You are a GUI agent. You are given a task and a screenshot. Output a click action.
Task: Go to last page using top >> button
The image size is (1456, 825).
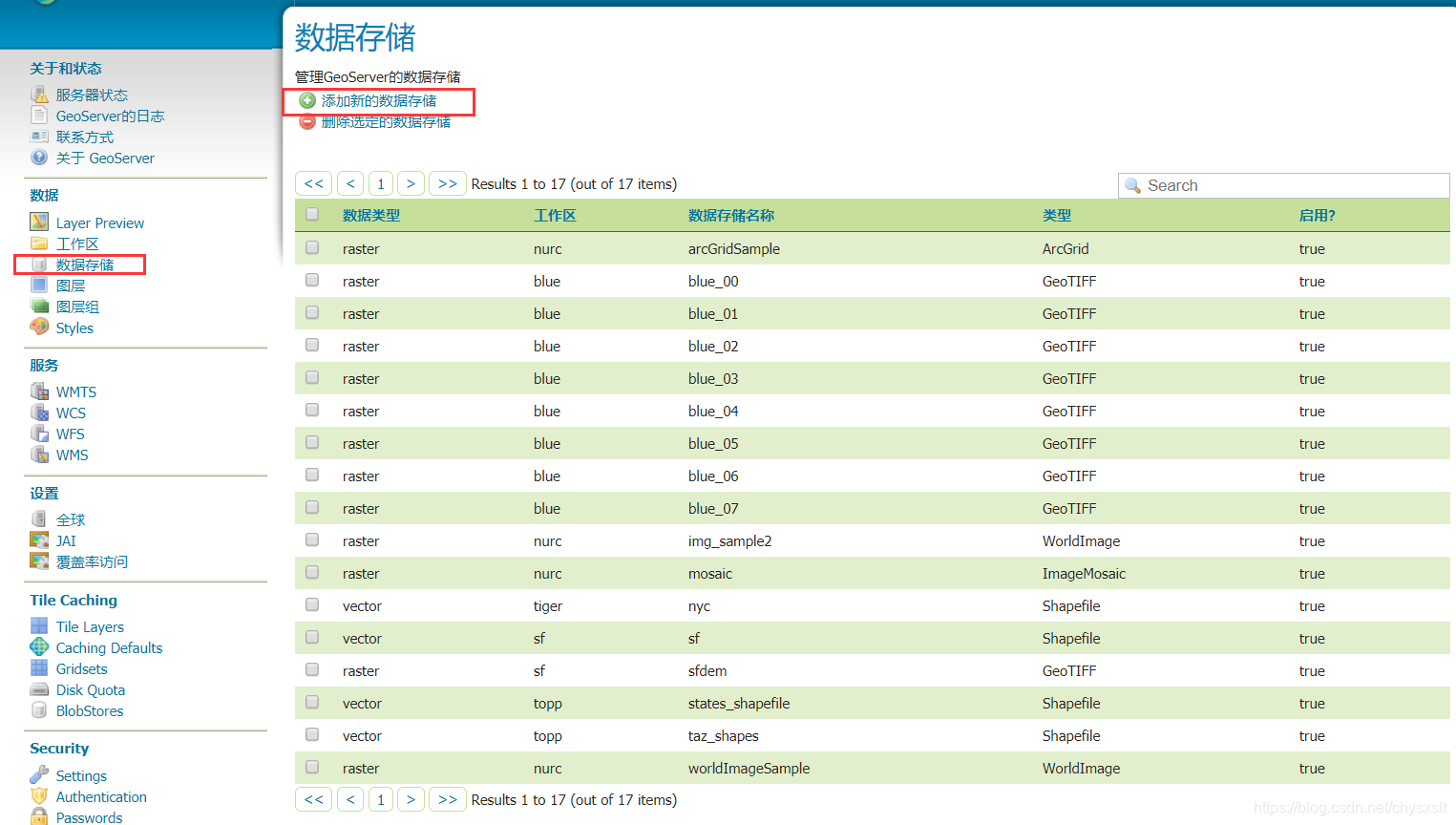tap(448, 183)
